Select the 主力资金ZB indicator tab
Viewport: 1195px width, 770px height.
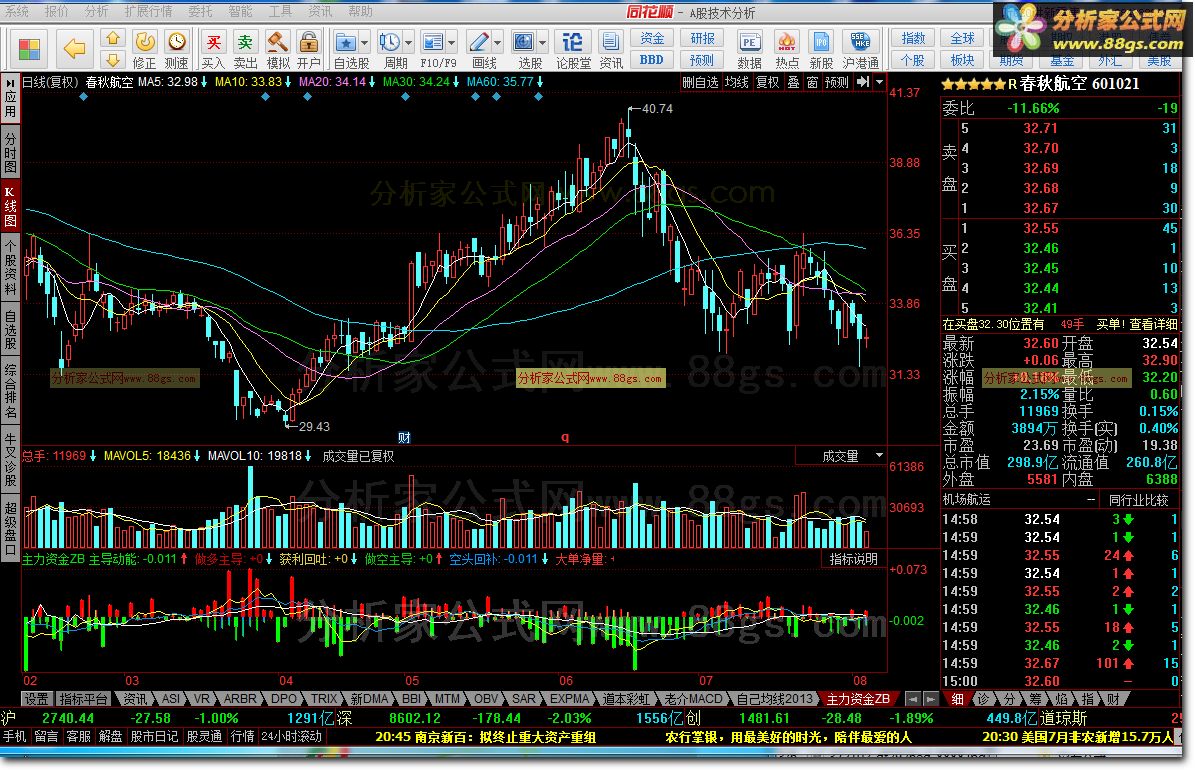click(x=857, y=698)
